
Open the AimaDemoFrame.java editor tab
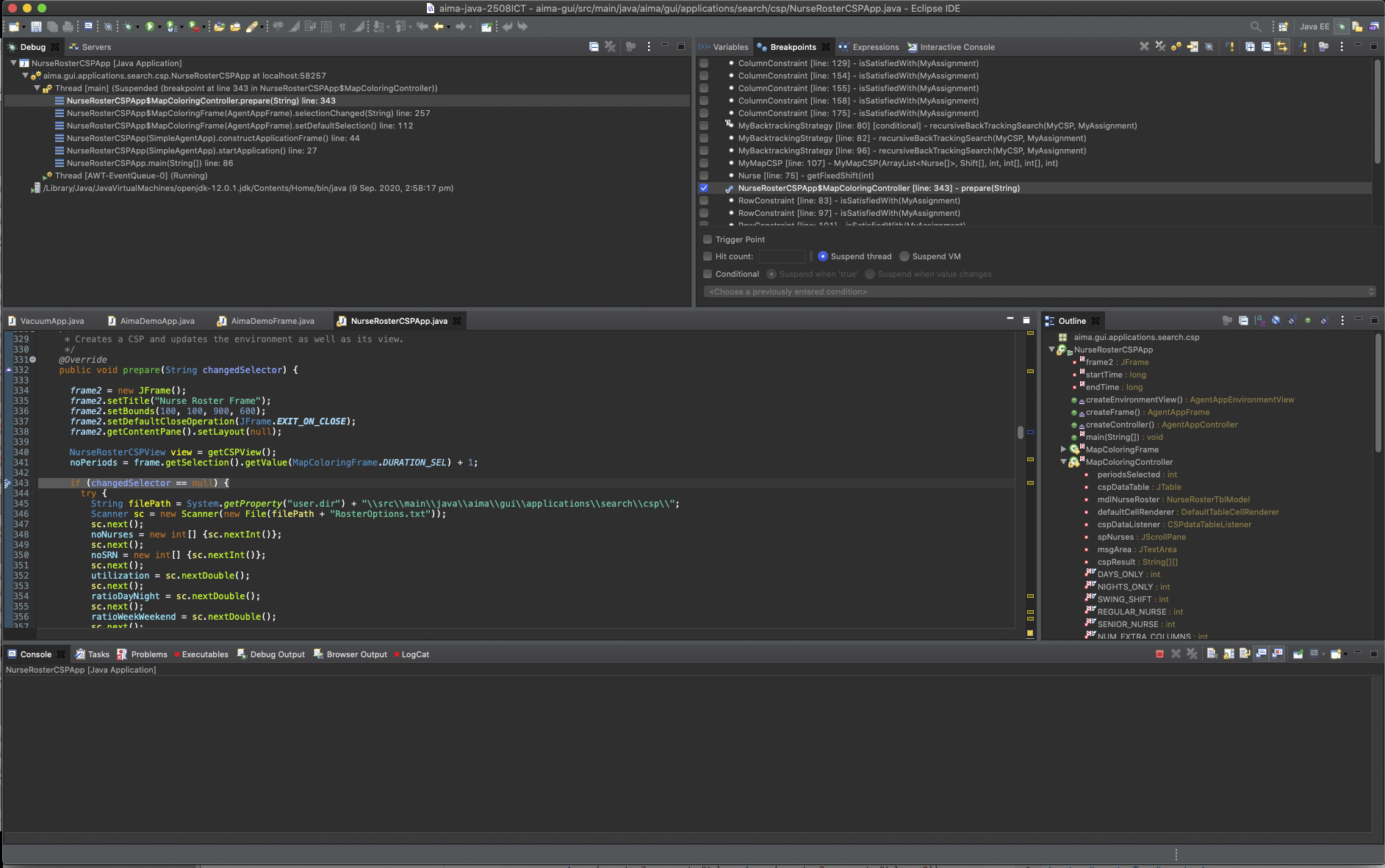click(x=272, y=321)
